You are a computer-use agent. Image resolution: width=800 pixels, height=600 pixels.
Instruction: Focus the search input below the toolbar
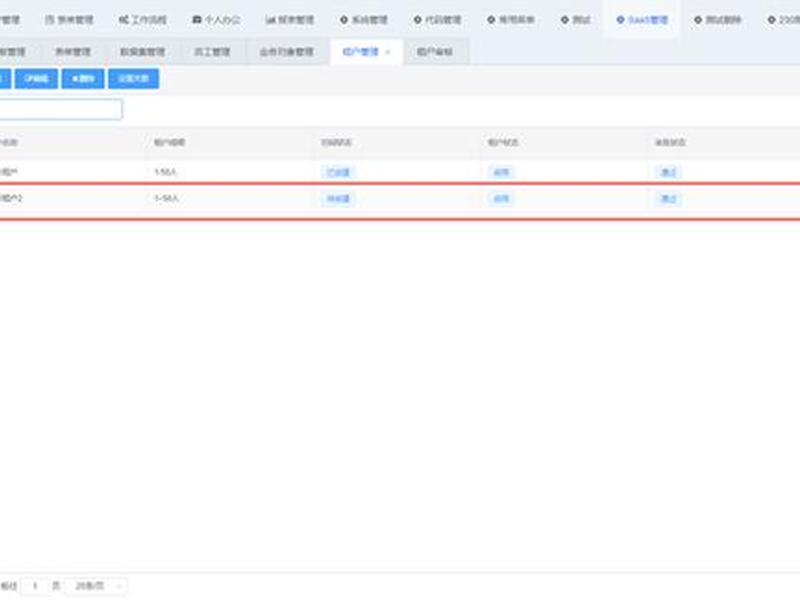(60, 109)
